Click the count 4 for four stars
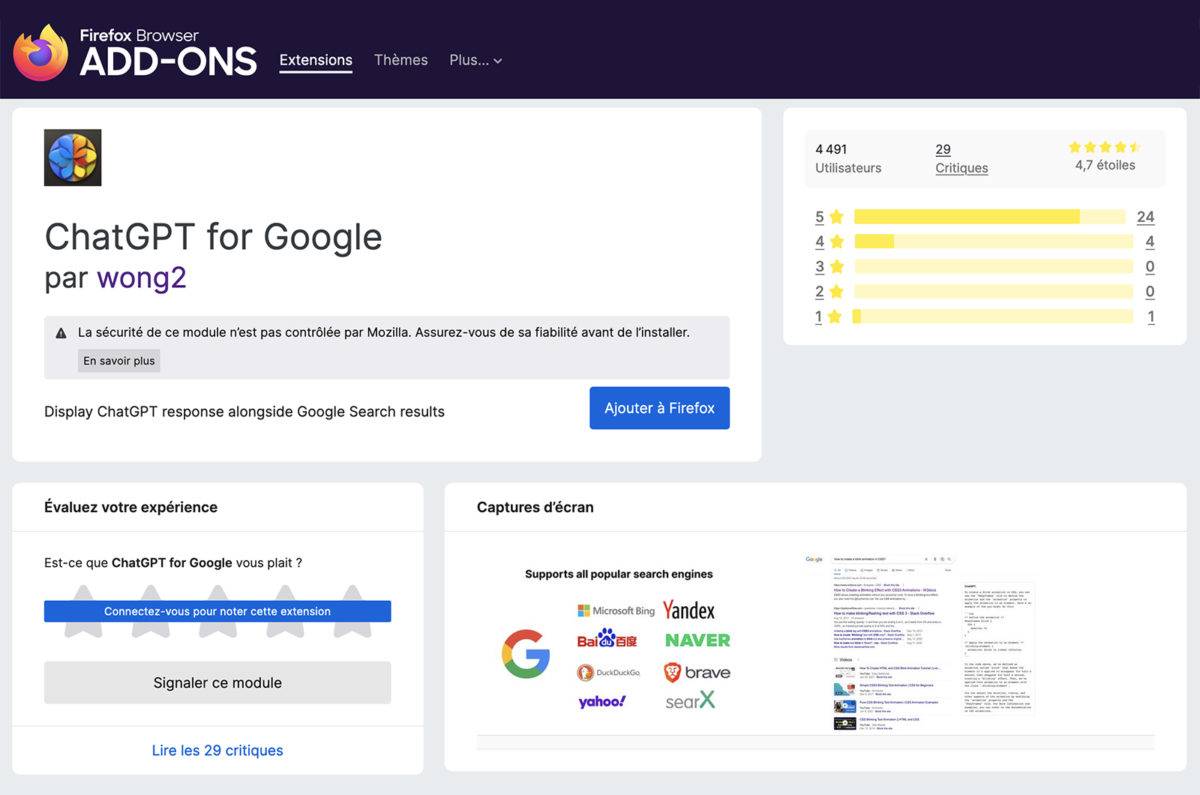Viewport: 1200px width, 795px height. point(1150,242)
